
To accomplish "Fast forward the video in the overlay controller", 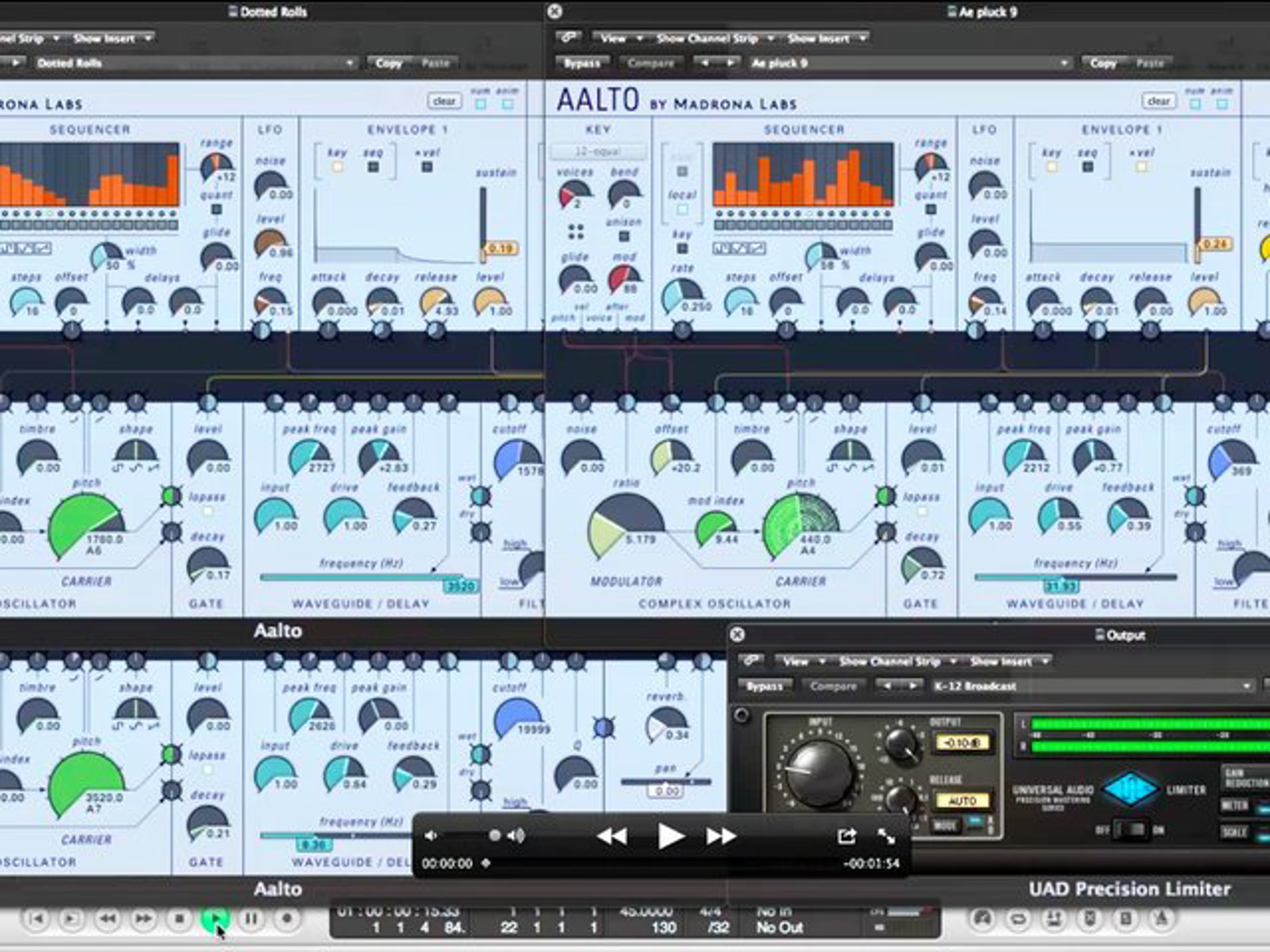I will pyautogui.click(x=721, y=837).
